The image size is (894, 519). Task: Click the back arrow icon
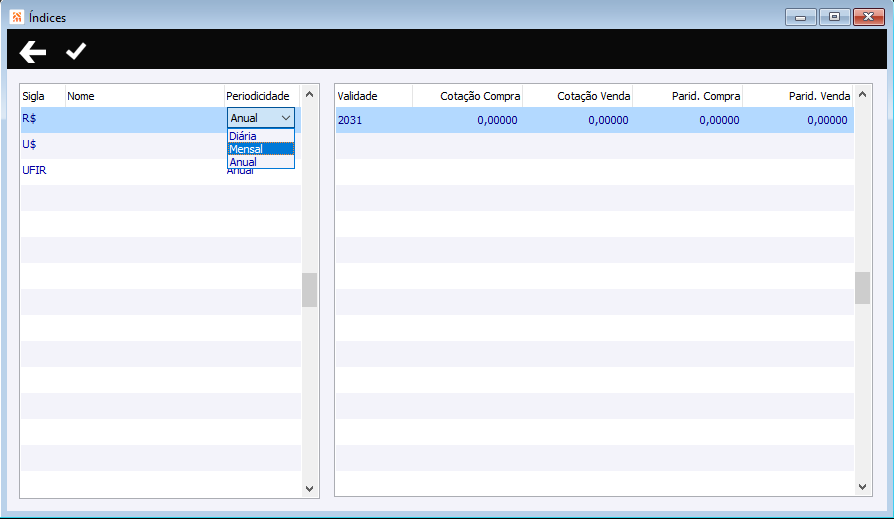(x=32, y=52)
